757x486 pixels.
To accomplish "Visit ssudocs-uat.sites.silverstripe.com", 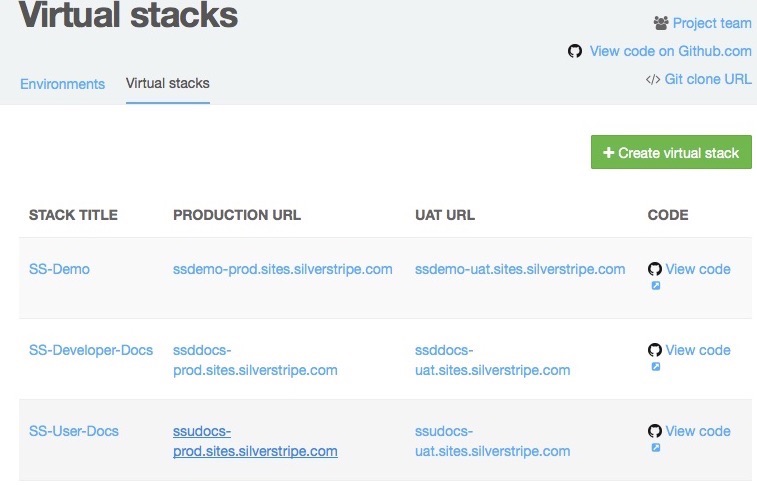I will 492,441.
